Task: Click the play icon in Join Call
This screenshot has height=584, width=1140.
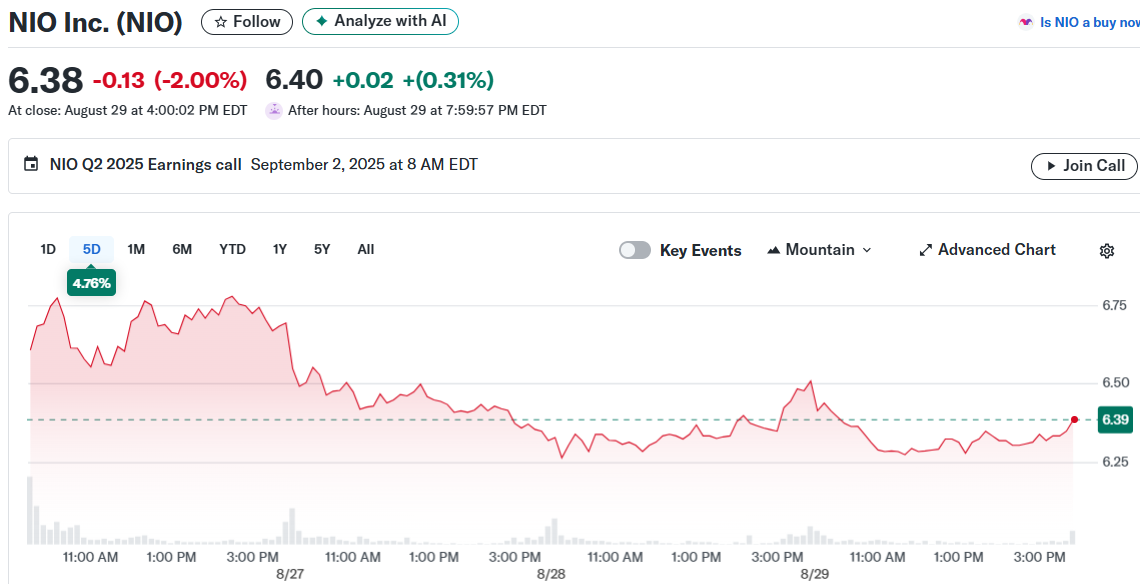Action: pyautogui.click(x=1051, y=166)
